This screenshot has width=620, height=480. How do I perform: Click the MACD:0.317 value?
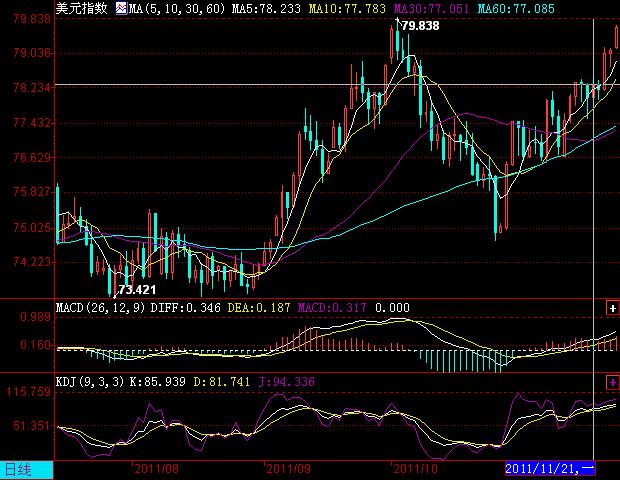(332, 308)
